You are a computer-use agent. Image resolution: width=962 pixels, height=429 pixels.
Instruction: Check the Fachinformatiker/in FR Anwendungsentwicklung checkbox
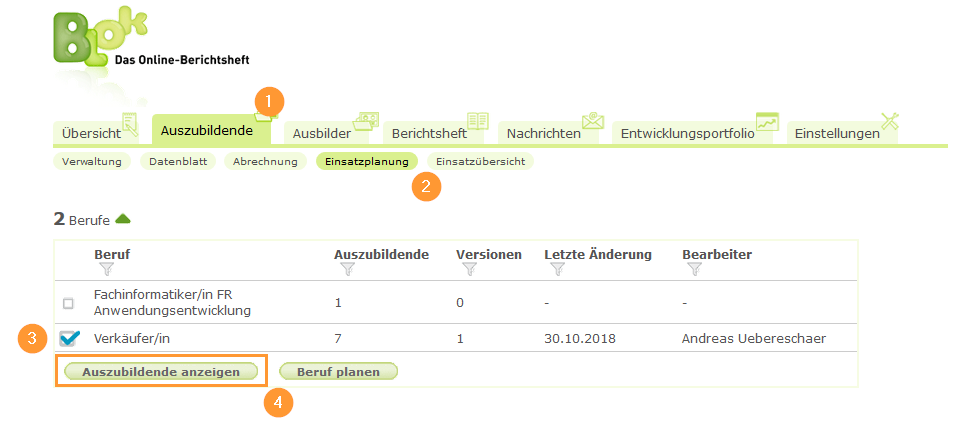click(68, 303)
